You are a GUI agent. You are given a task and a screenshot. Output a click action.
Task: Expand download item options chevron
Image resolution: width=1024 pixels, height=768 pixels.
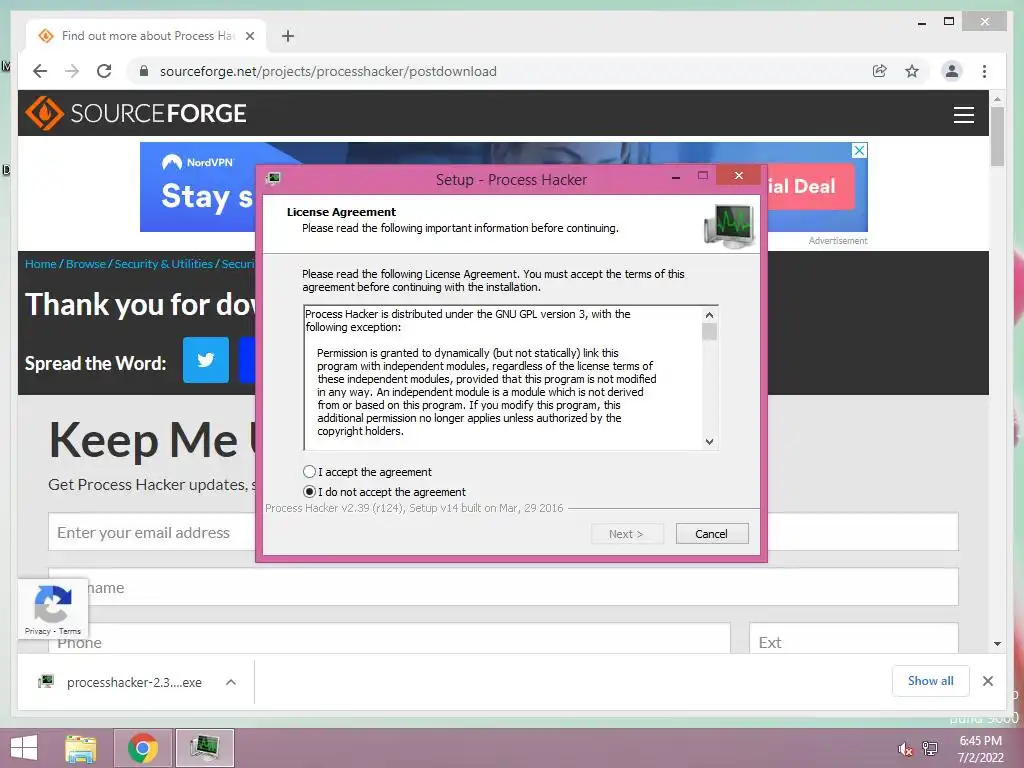coord(231,682)
